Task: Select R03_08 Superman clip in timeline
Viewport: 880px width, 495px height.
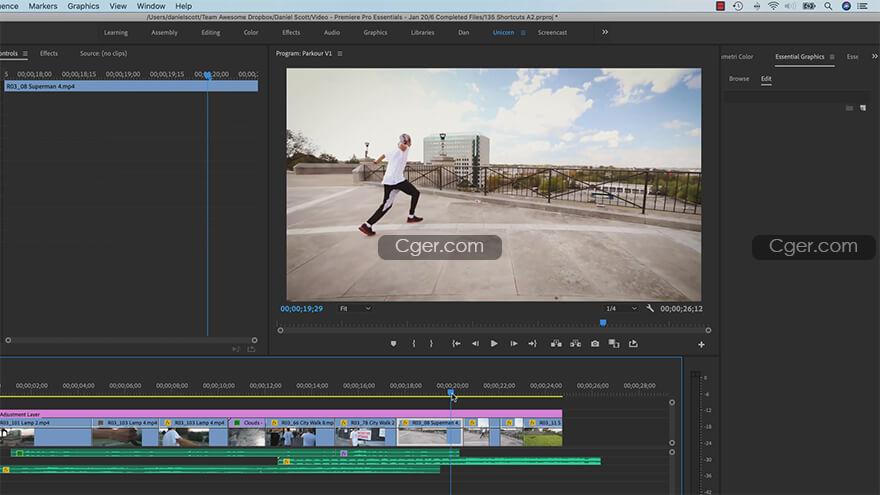Action: [x=430, y=432]
